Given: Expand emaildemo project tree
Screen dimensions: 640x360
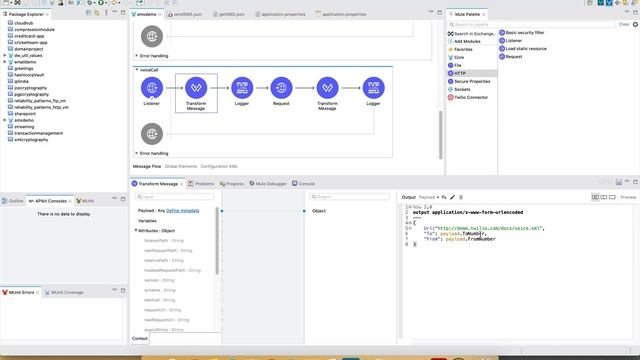Looking at the screenshot, I should (5, 62).
